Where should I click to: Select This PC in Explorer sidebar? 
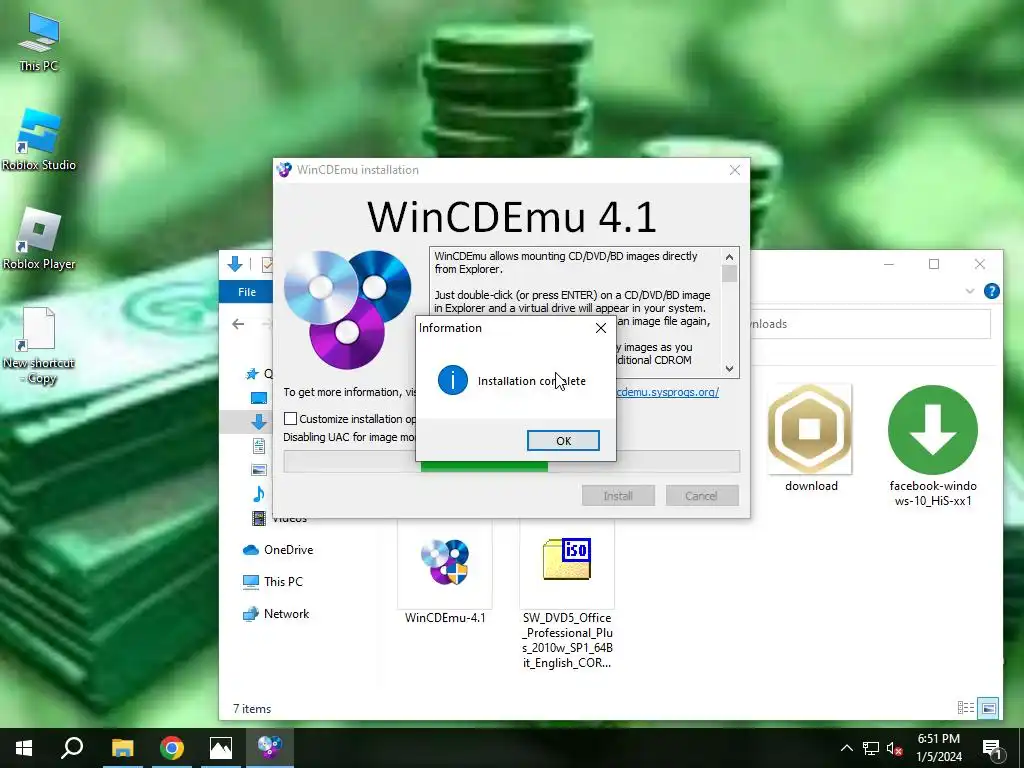pyautogui.click(x=272, y=581)
